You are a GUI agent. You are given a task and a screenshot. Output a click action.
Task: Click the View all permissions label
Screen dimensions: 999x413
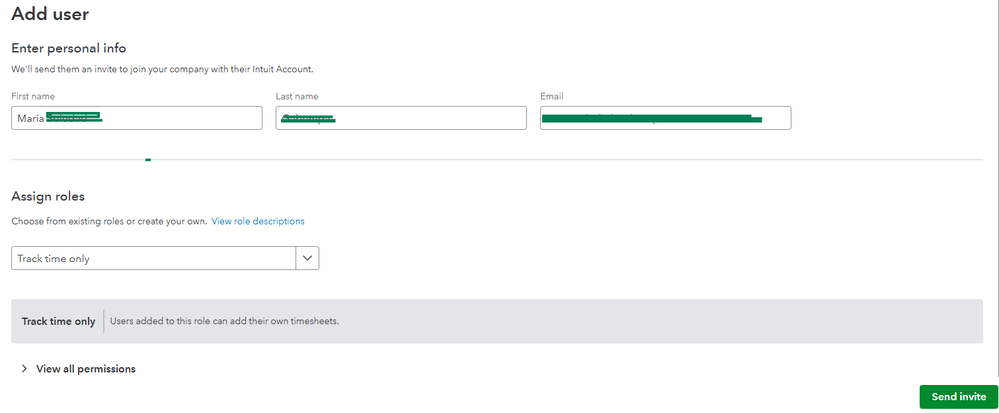[86, 369]
